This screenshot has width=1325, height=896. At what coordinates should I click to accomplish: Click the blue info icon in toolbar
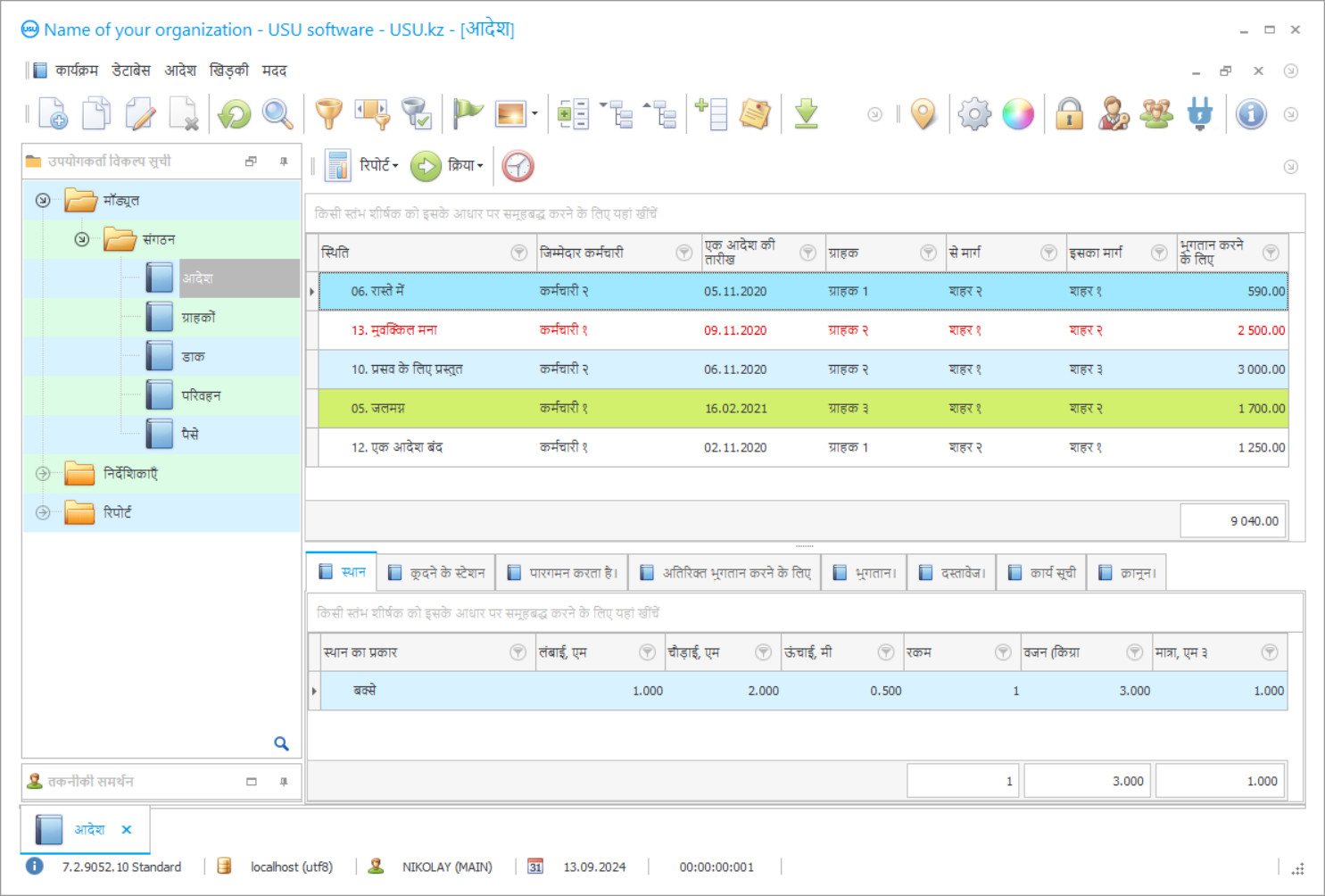tap(1251, 114)
